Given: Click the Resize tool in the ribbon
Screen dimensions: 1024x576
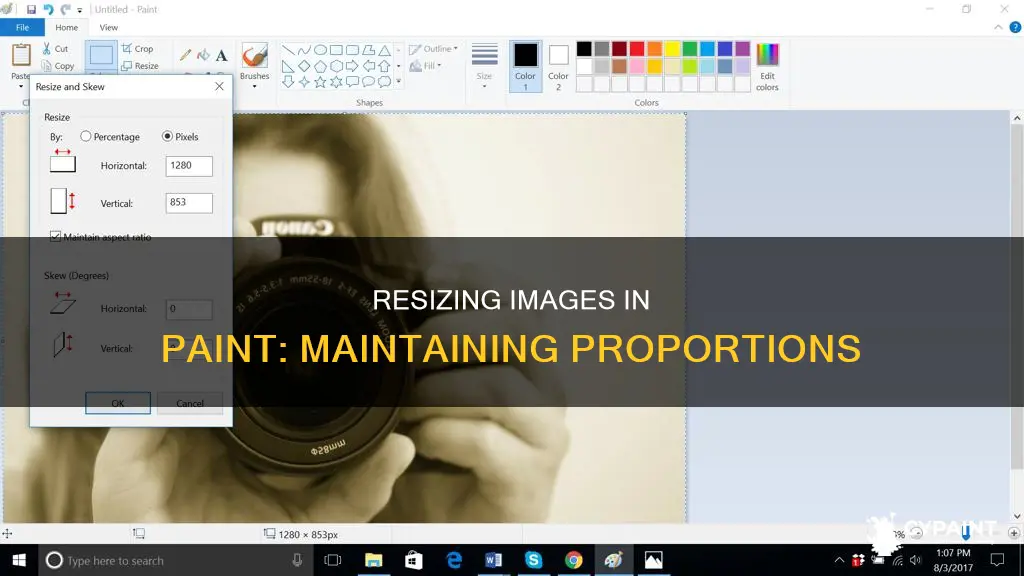Looking at the screenshot, I should coord(140,66).
